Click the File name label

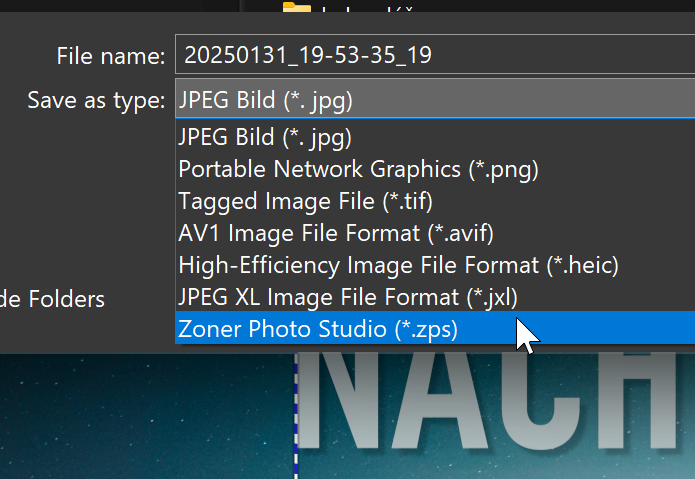click(111, 56)
